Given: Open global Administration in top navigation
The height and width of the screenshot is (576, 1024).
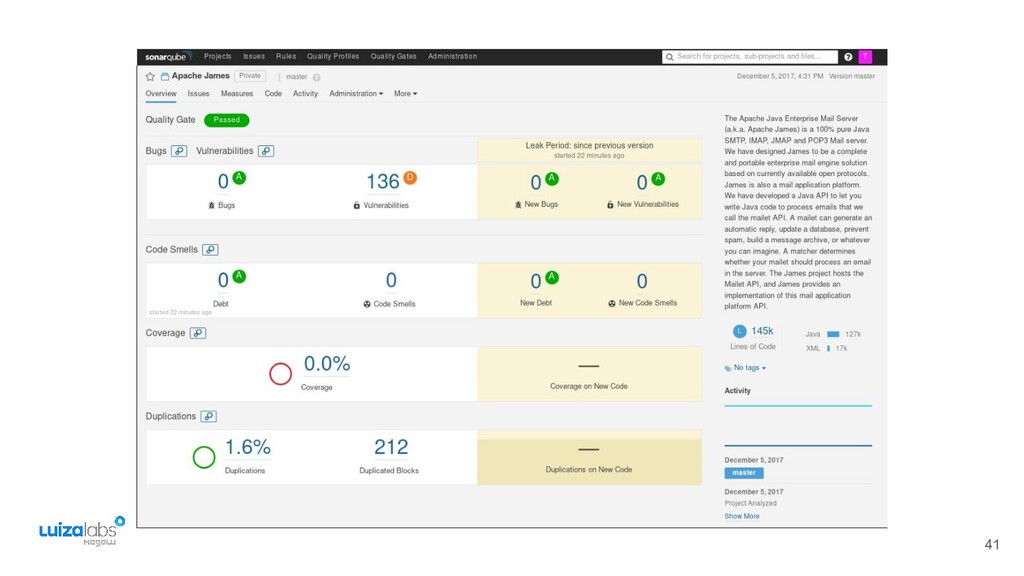Looking at the screenshot, I should [x=453, y=56].
